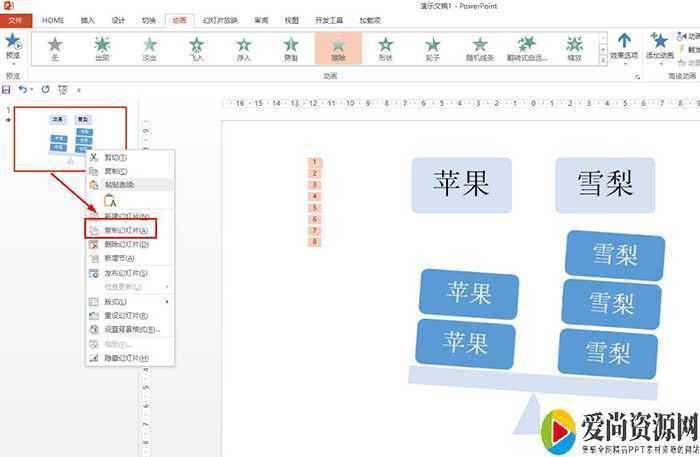Click the red 文件 file button
This screenshot has height=457, width=700.
point(16,20)
